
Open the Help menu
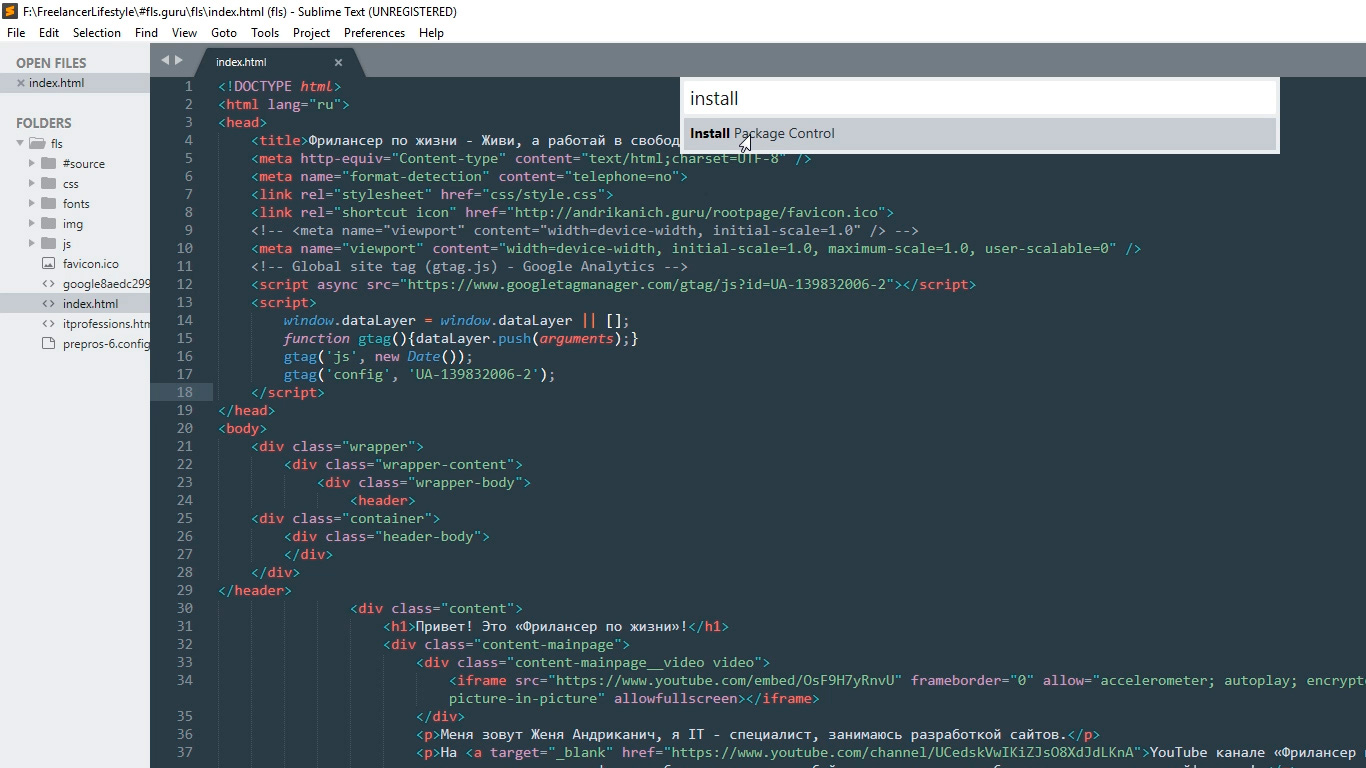click(431, 33)
